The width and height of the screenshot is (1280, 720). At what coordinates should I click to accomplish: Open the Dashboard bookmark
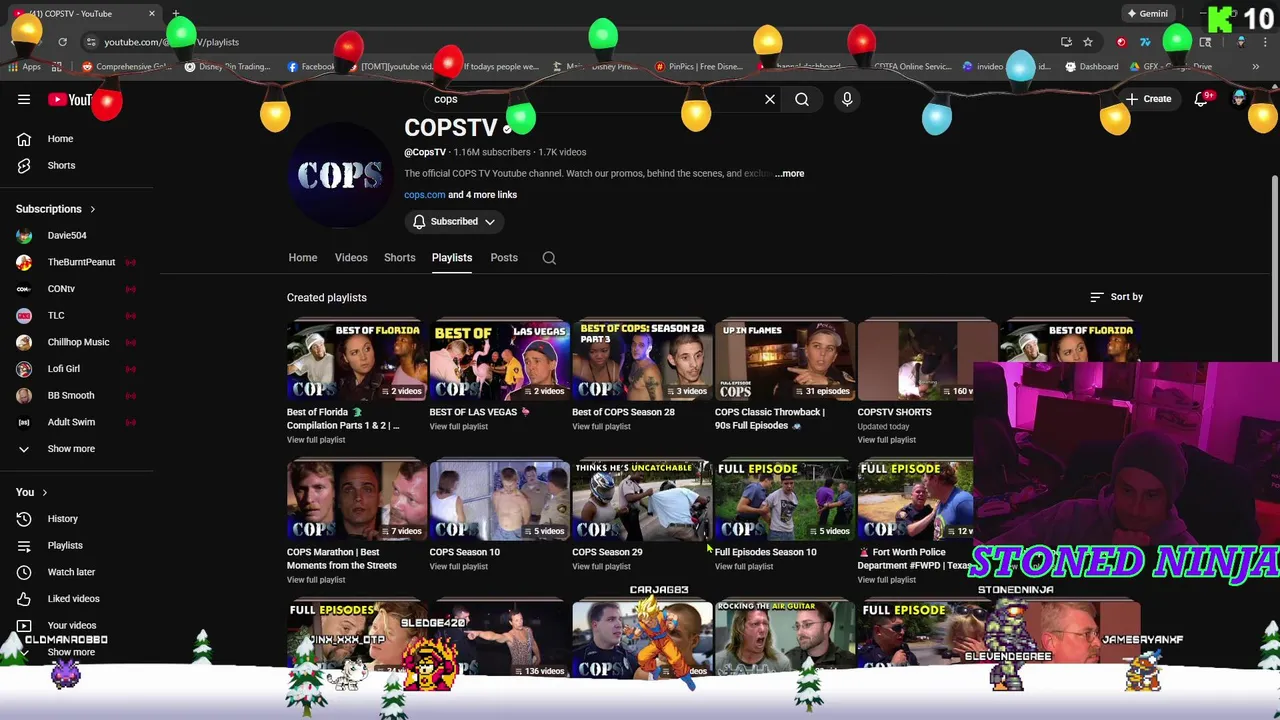(x=1091, y=67)
